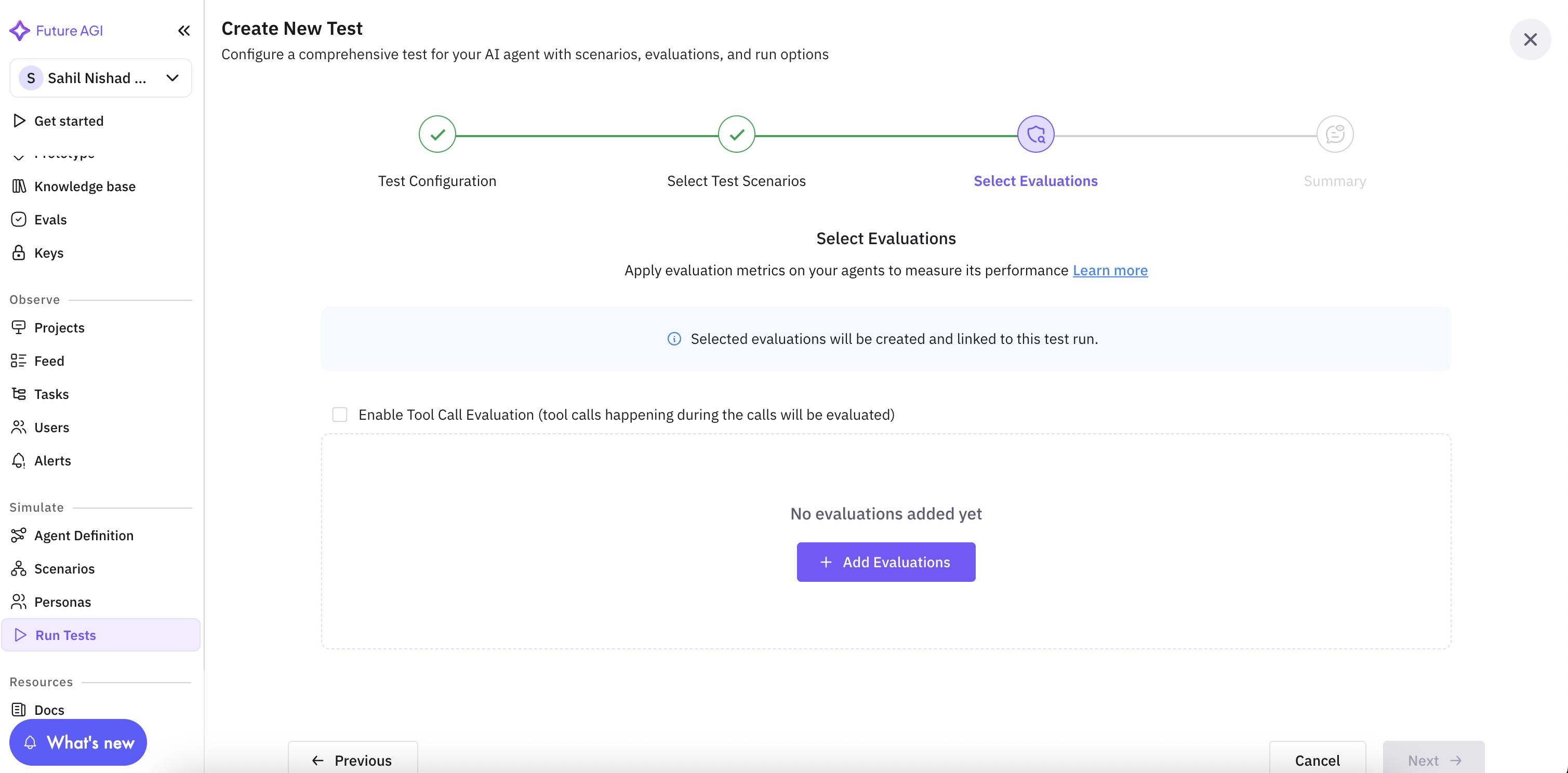1568x773 pixels.
Task: Open the Personas section
Action: click(x=62, y=602)
